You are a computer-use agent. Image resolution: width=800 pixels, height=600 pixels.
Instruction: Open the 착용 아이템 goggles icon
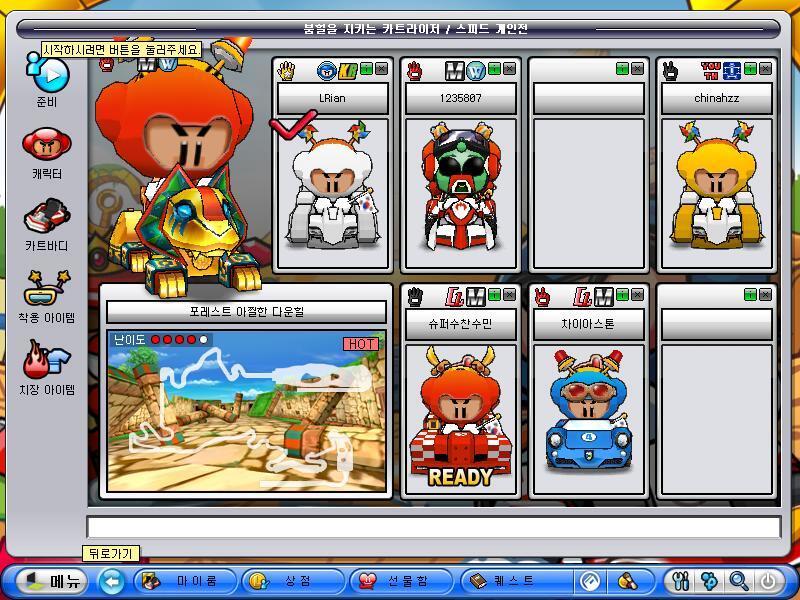click(x=47, y=289)
